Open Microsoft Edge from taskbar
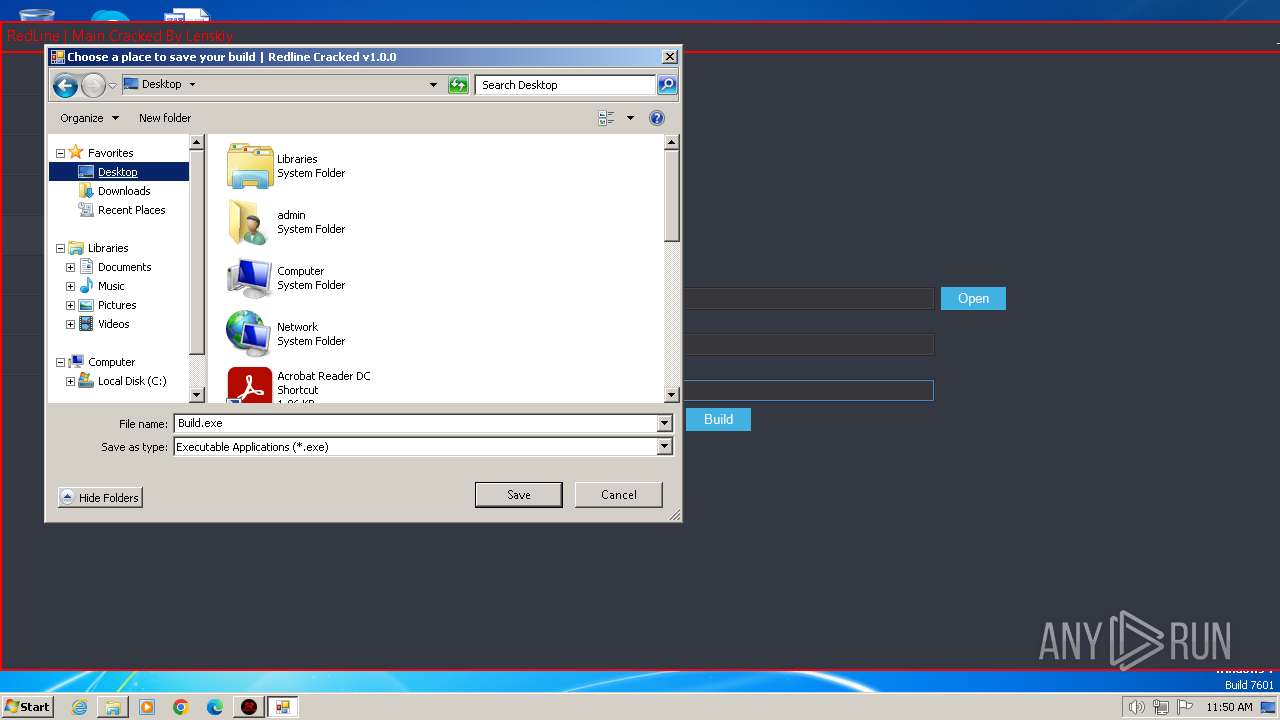The height and width of the screenshot is (720, 1280). [x=215, y=707]
